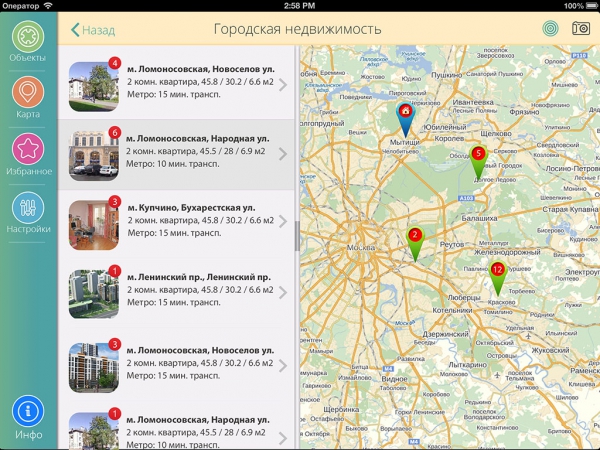Open the Карта map section
The image size is (600, 450).
pyautogui.click(x=28, y=92)
